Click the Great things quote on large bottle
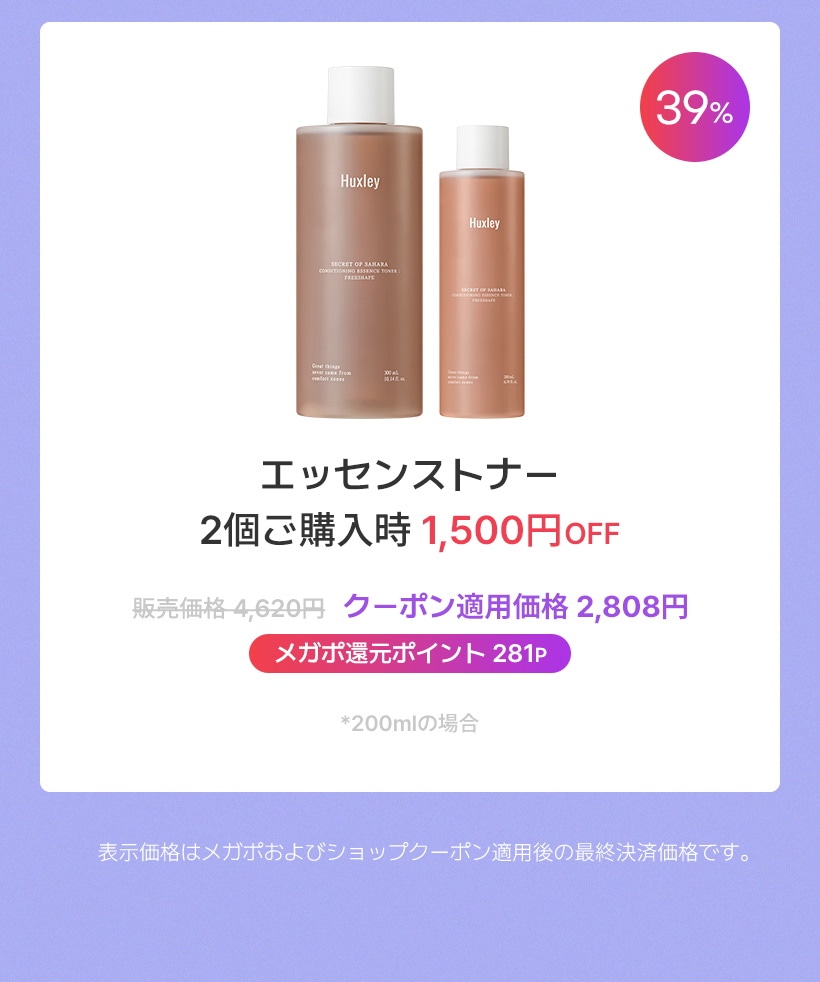This screenshot has width=820, height=982. point(331,373)
